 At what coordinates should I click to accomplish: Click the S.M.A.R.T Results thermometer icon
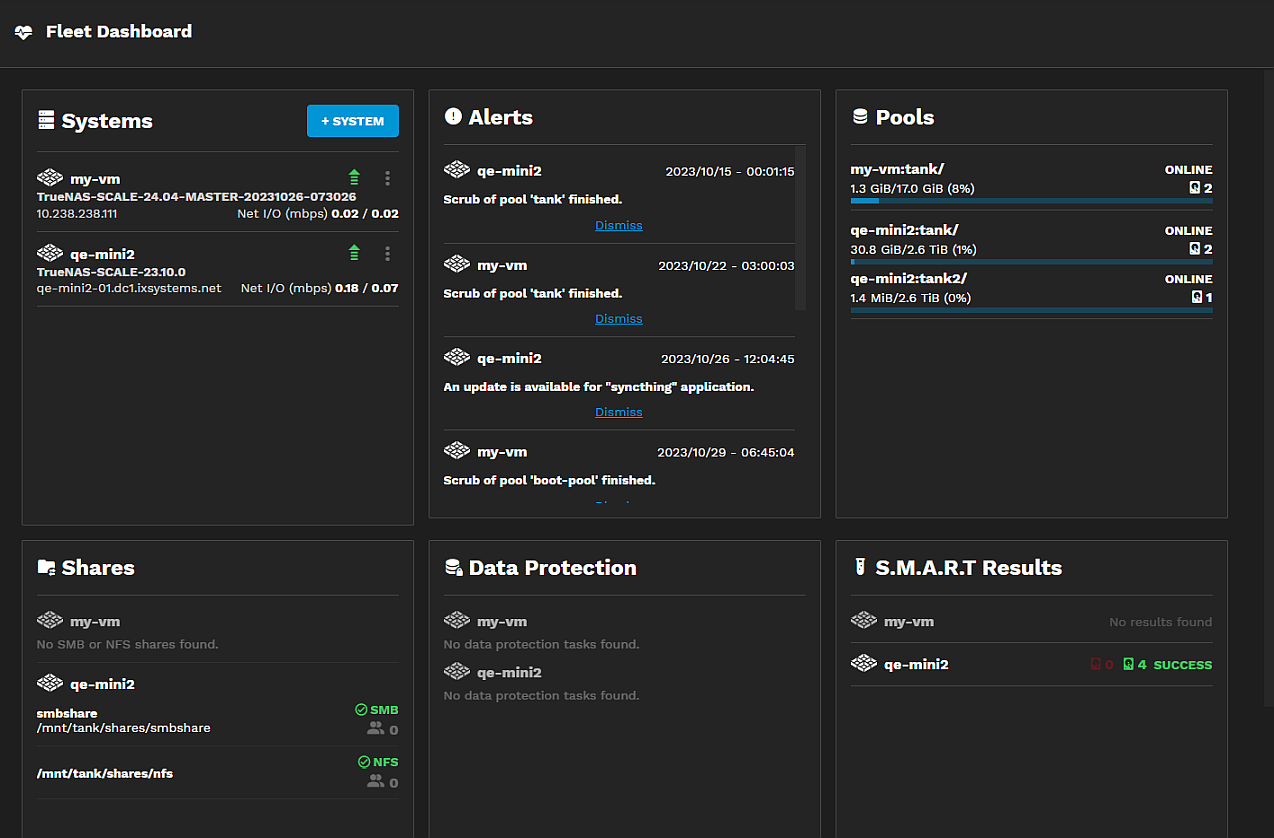click(861, 567)
